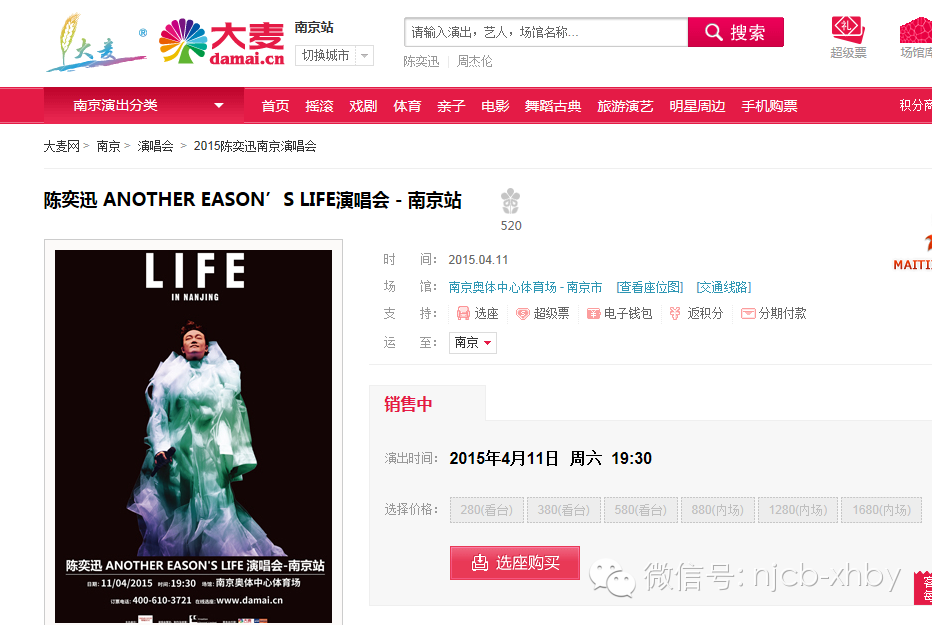Click the flower like icon above 520
This screenshot has width=932, height=625.
[x=511, y=201]
